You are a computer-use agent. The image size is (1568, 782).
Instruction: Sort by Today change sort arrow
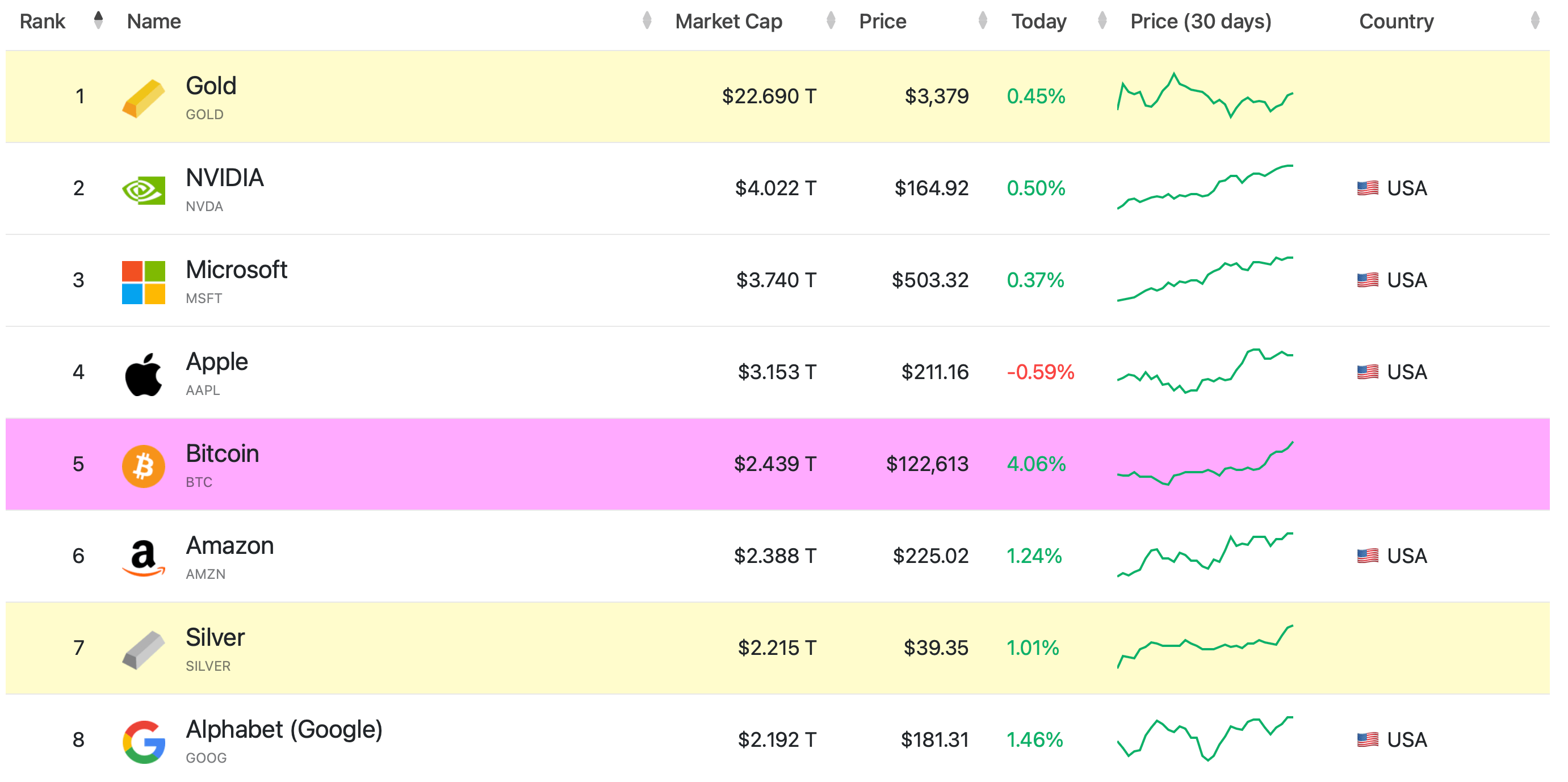[x=1102, y=20]
